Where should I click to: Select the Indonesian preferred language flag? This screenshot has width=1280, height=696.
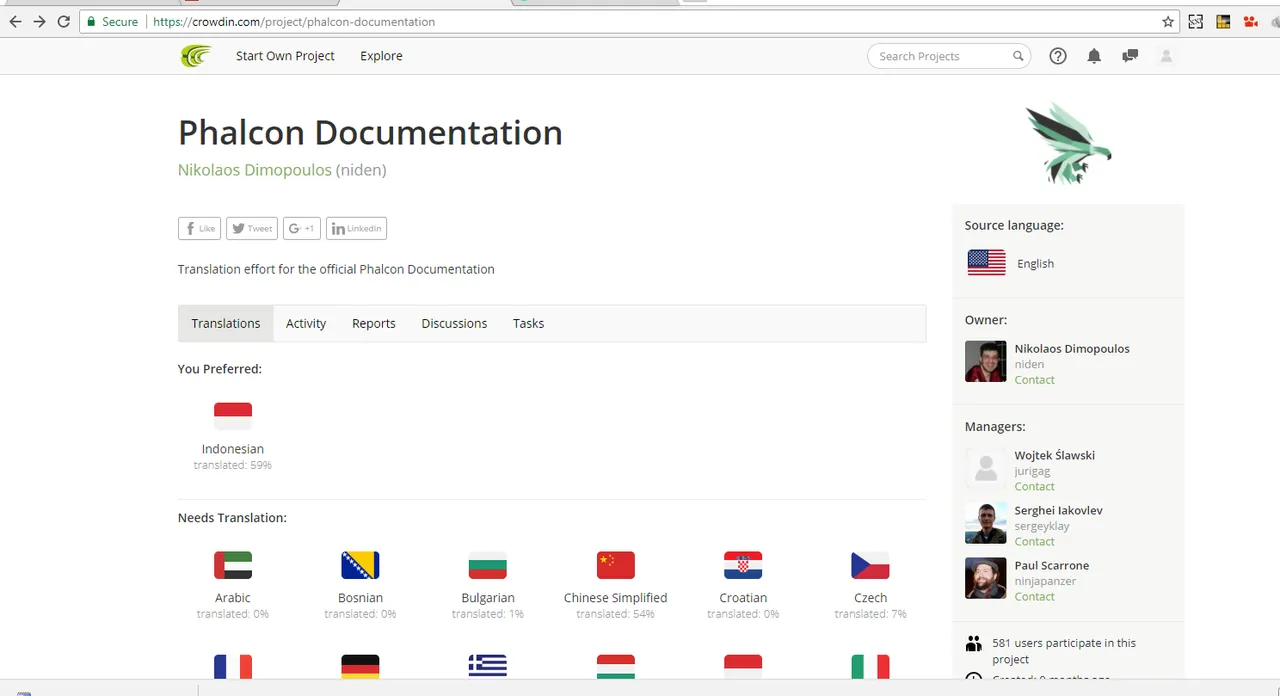click(233, 416)
